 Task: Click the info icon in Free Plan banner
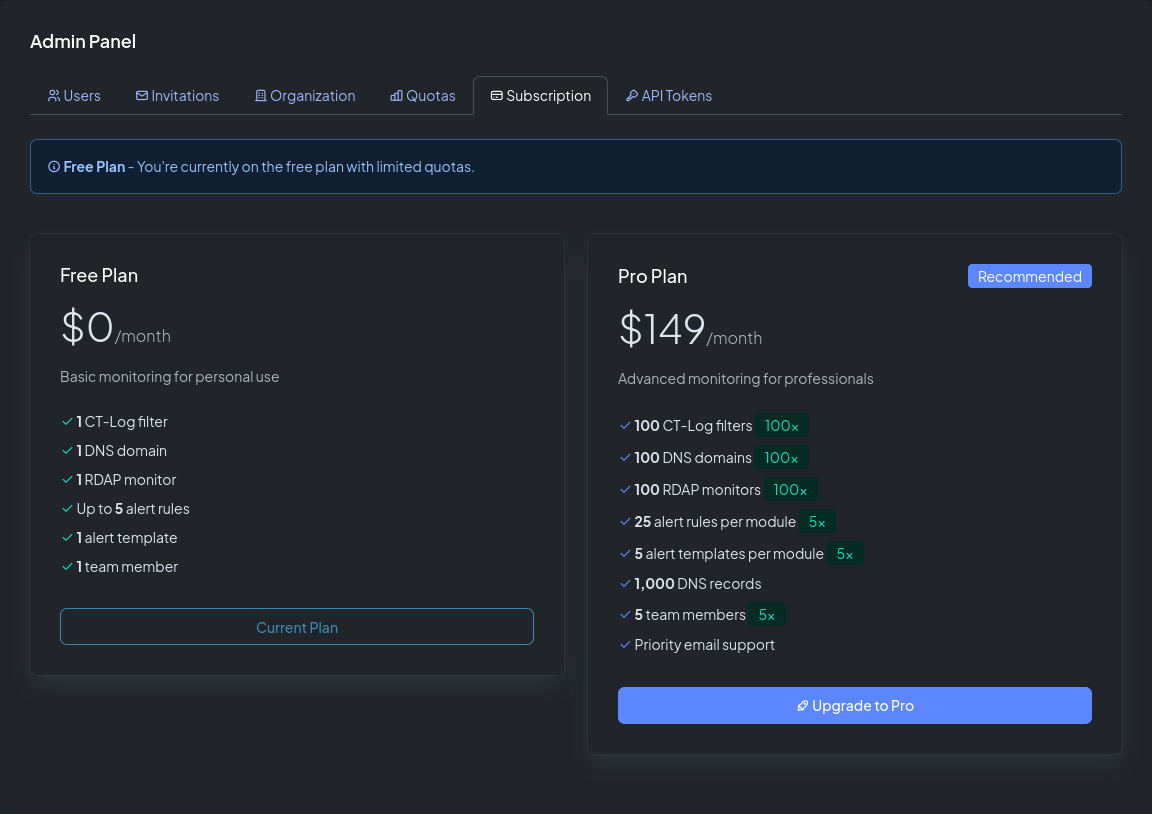click(54, 167)
